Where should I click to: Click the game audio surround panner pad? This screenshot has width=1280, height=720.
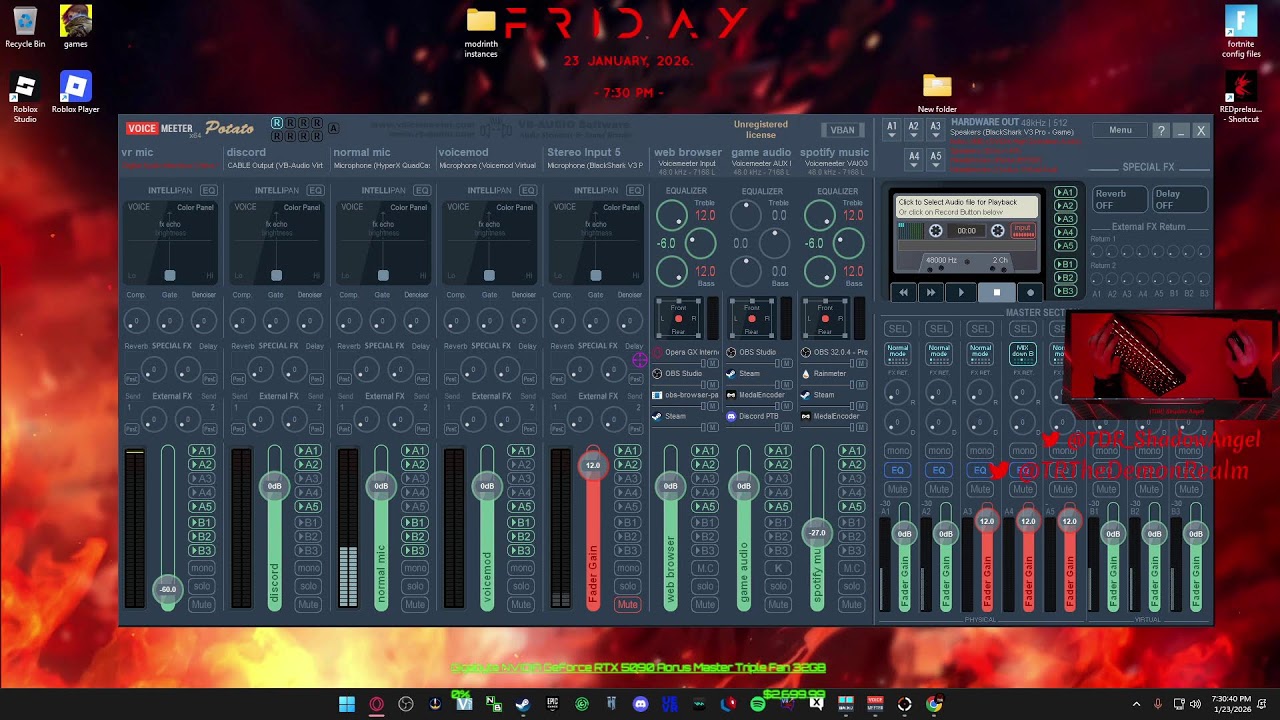pyautogui.click(x=752, y=319)
